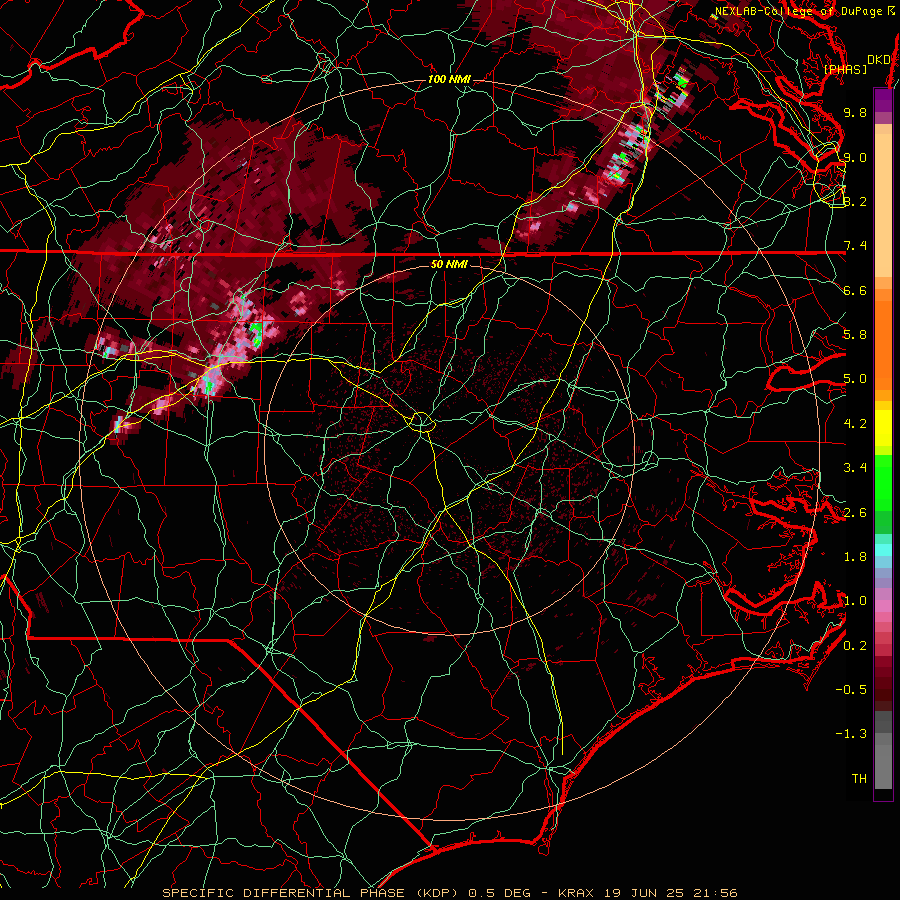Click the [PHAS] units label
Image resolution: width=900 pixels, height=900 pixels.
click(x=845, y=69)
